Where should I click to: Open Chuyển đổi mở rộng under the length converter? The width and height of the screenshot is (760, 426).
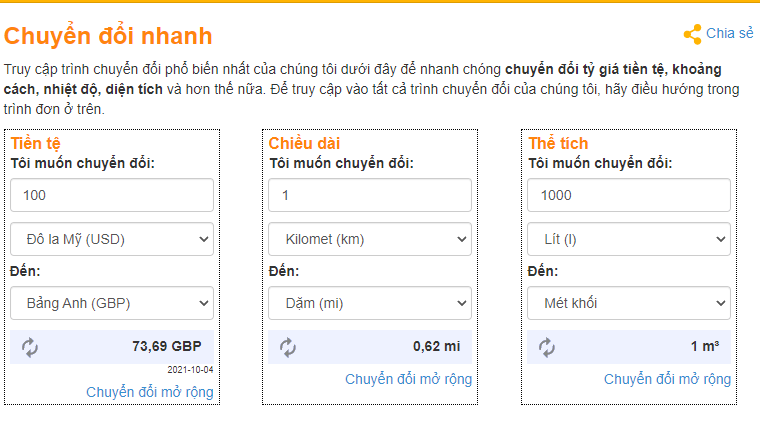[408, 379]
